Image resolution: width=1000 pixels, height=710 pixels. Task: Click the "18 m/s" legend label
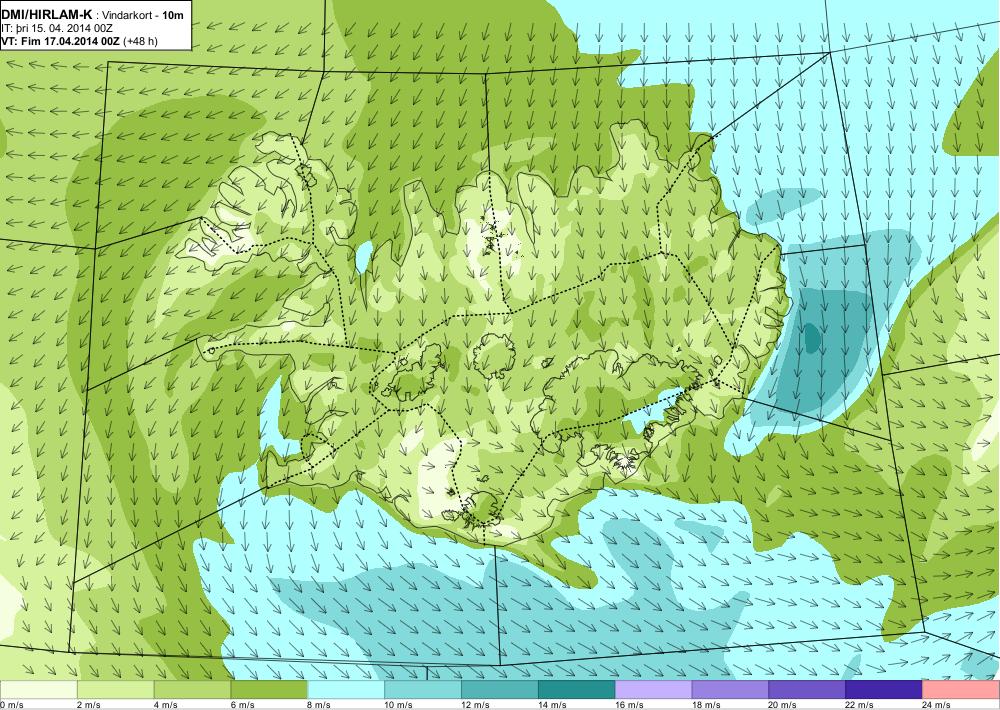(706, 705)
